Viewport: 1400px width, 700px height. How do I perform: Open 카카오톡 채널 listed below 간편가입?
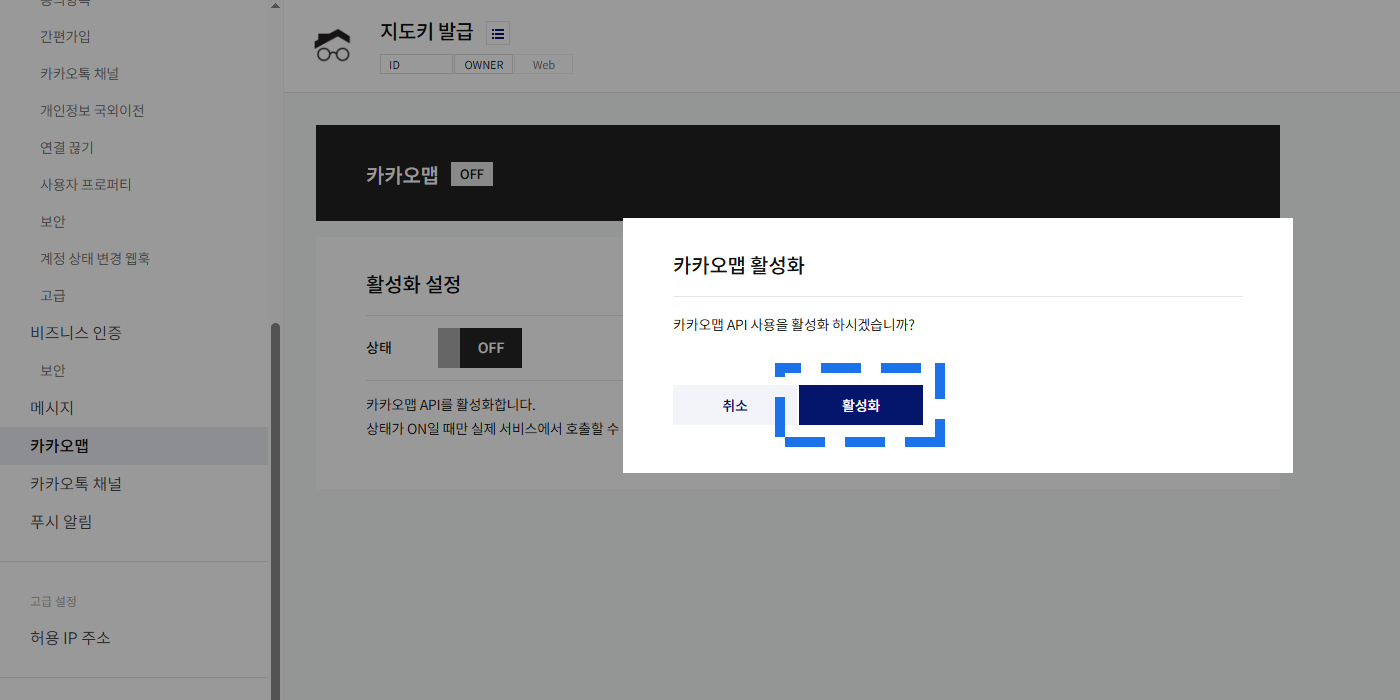(x=80, y=74)
